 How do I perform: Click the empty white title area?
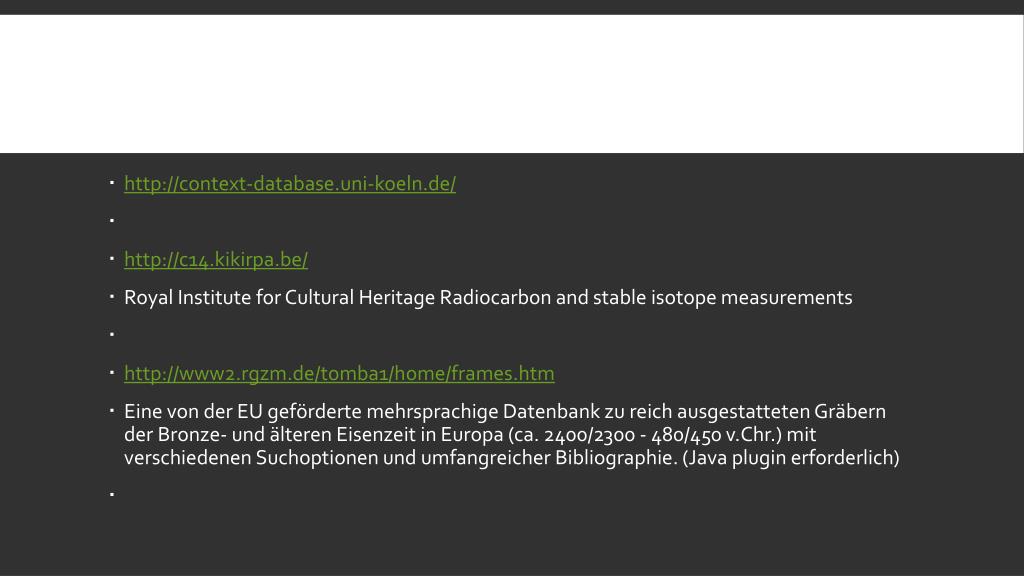[x=511, y=84]
